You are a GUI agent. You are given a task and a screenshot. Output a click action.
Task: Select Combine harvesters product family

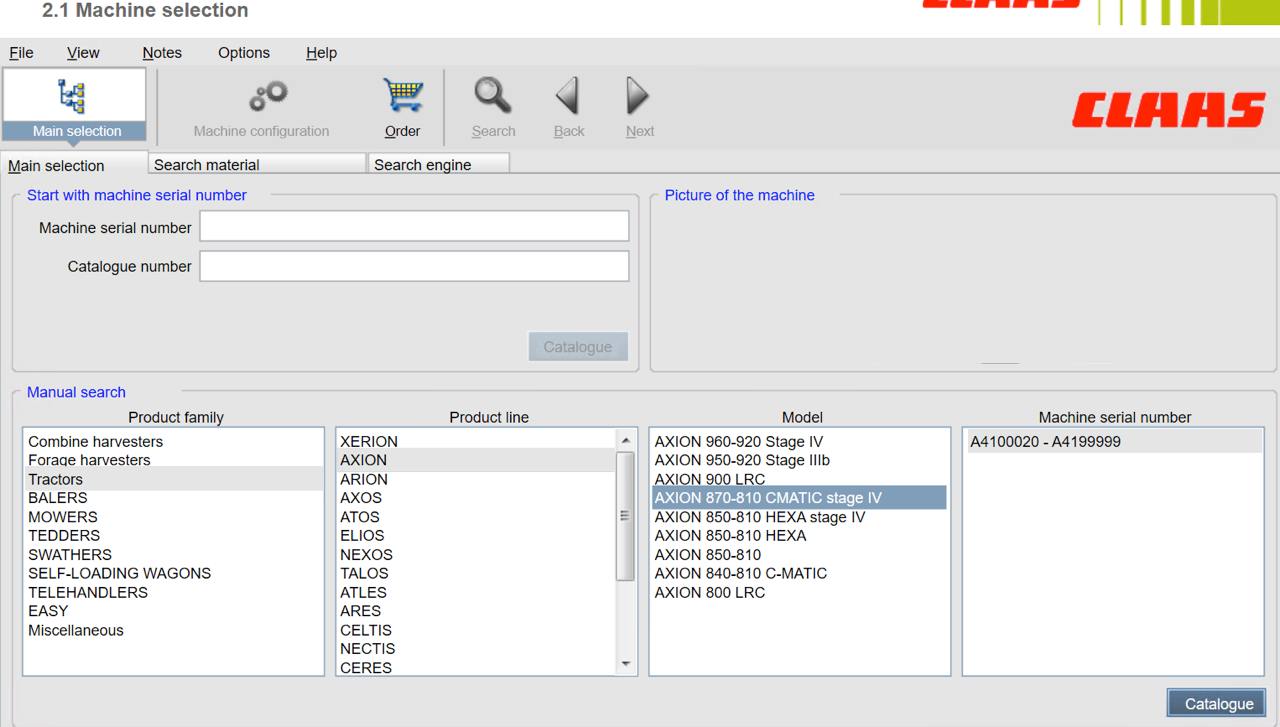(173, 441)
